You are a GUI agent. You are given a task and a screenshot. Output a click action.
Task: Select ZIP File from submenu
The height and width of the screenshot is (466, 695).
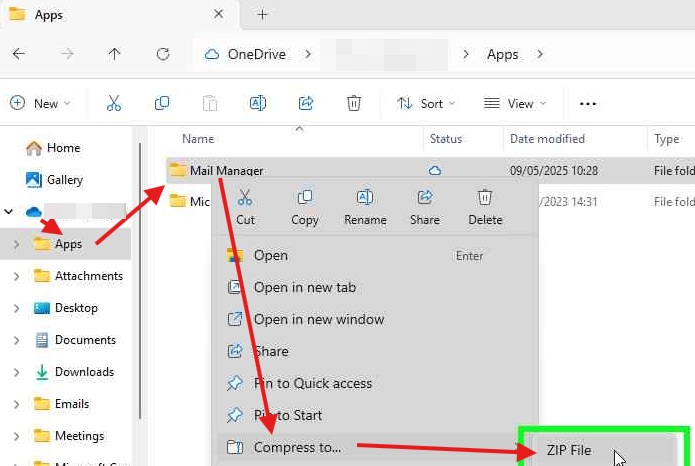569,451
